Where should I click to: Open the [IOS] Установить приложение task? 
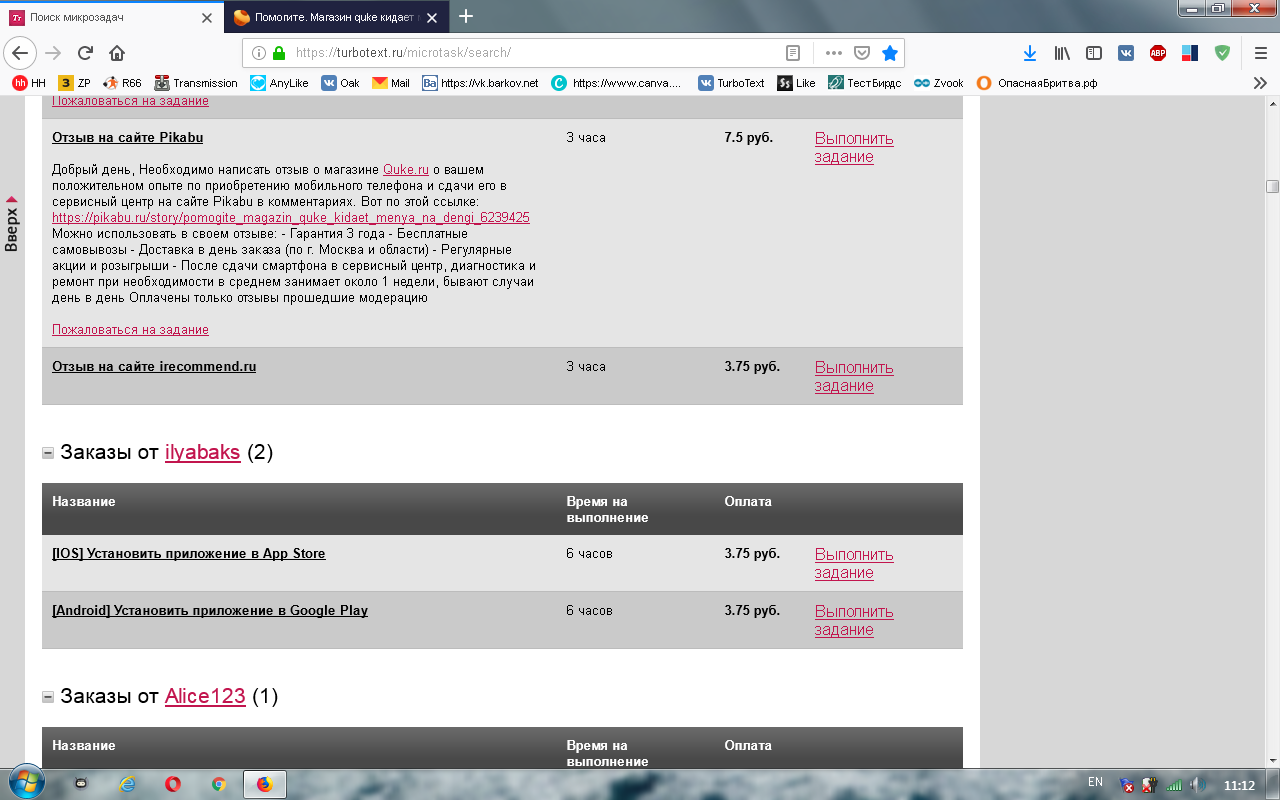[189, 553]
